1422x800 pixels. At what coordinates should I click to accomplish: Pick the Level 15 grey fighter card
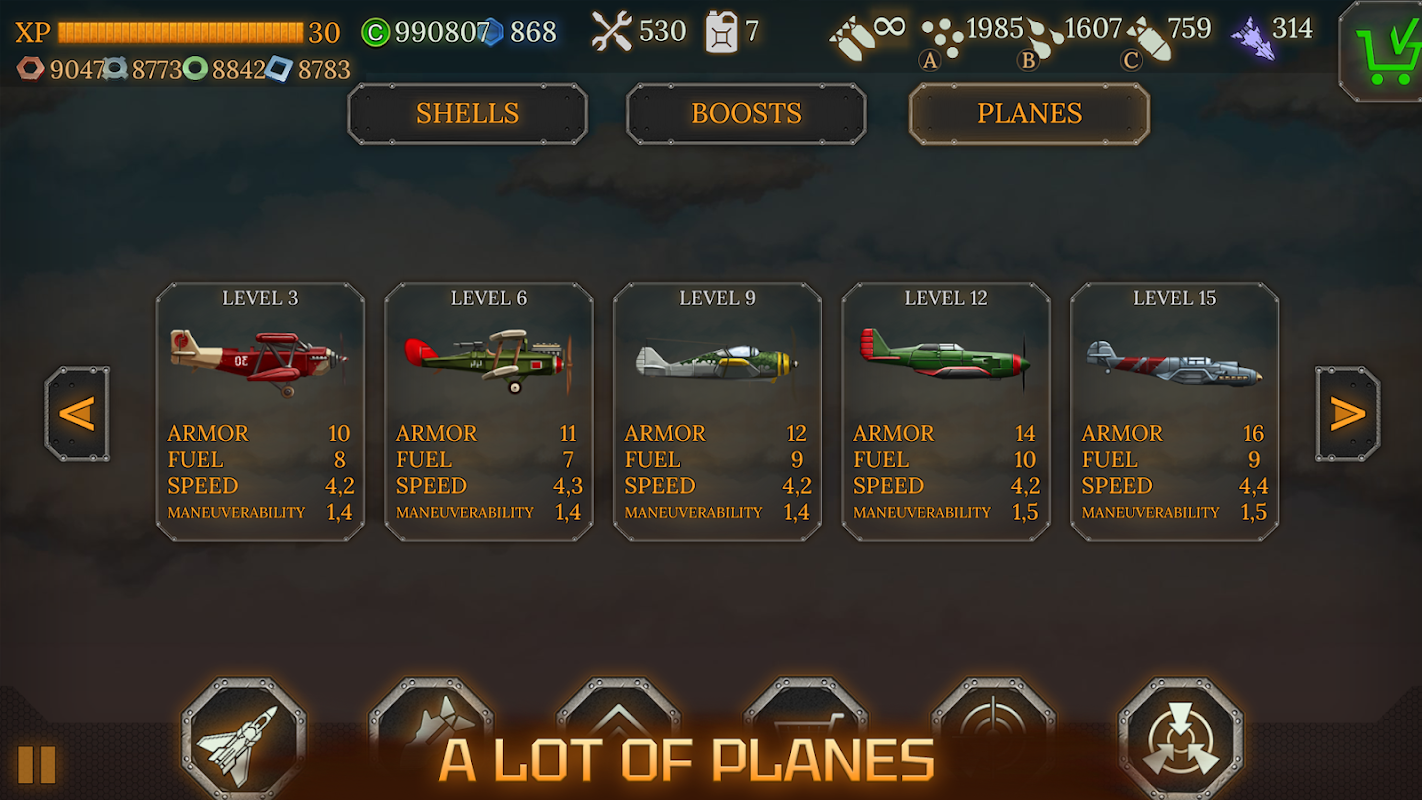1174,412
